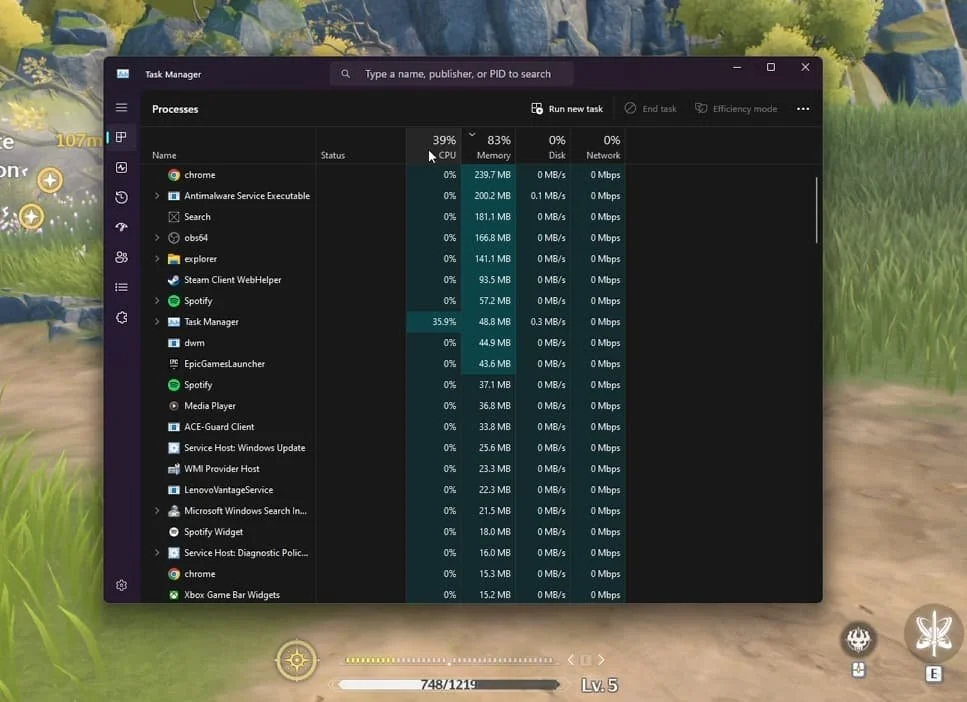Click the WMI Provider Host icon
Viewport: 967px width, 702px height.
(174, 469)
